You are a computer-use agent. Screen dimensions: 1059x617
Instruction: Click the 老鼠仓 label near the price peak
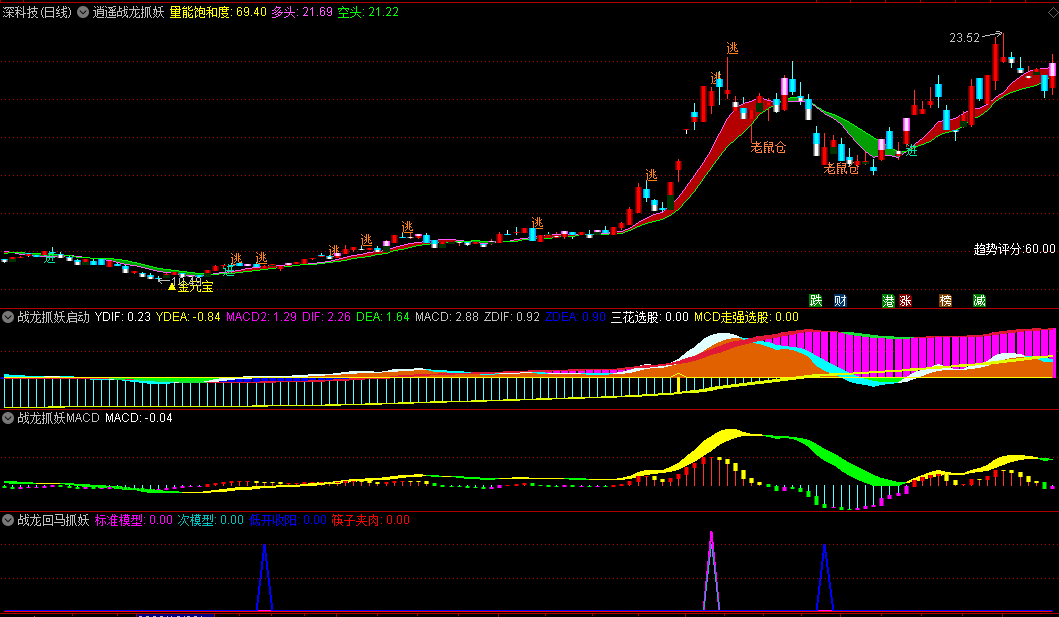tap(768, 147)
